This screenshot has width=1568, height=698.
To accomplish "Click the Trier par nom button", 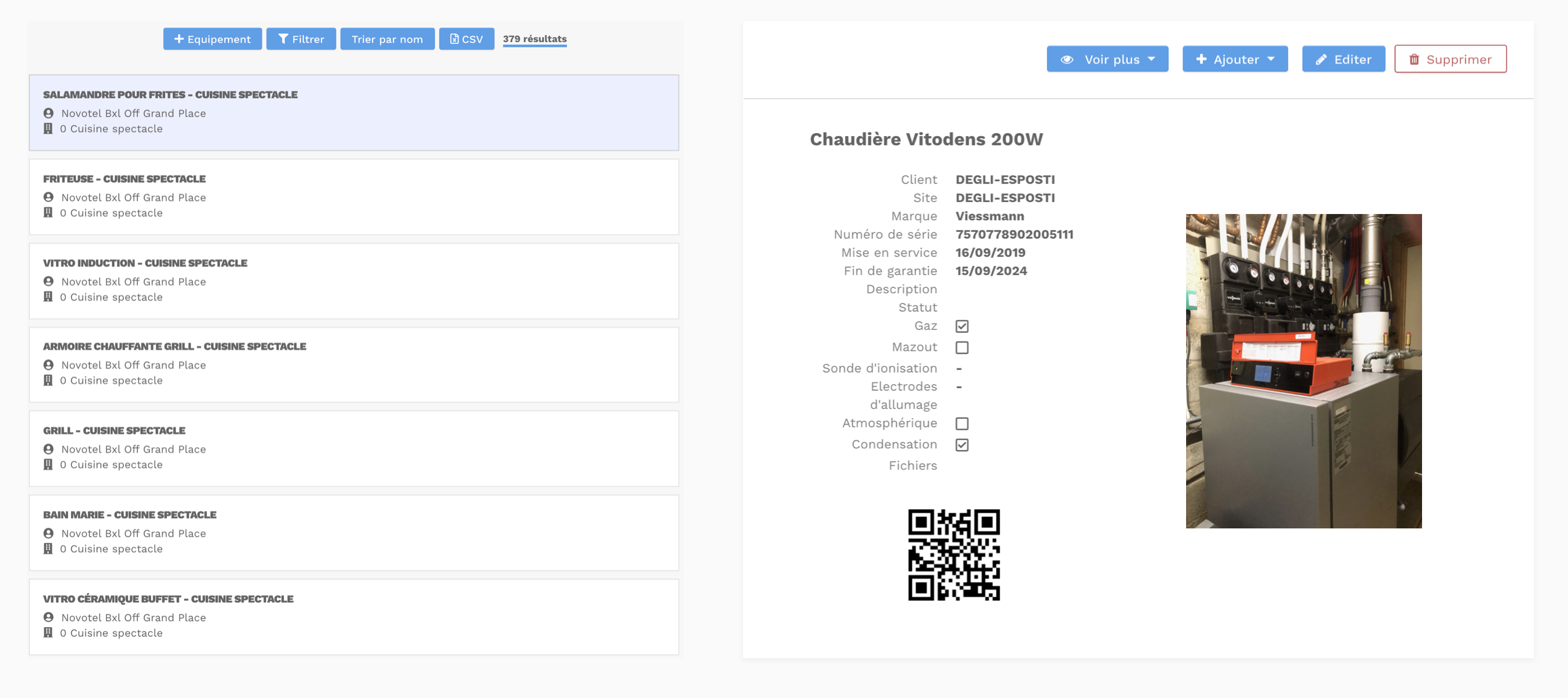I will click(x=387, y=38).
